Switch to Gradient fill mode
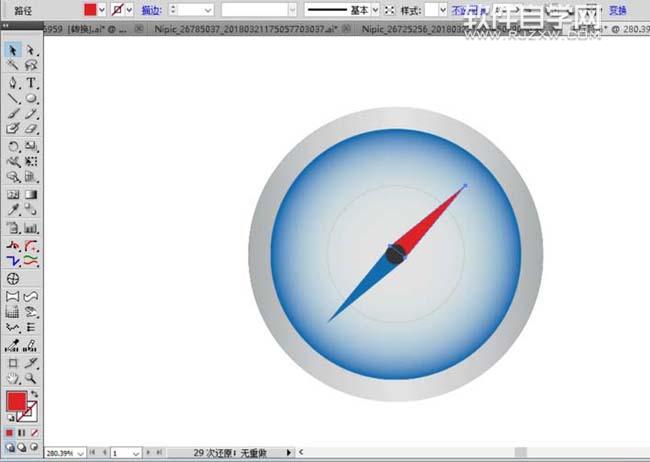Image resolution: width=650 pixels, height=462 pixels. pos(22,433)
